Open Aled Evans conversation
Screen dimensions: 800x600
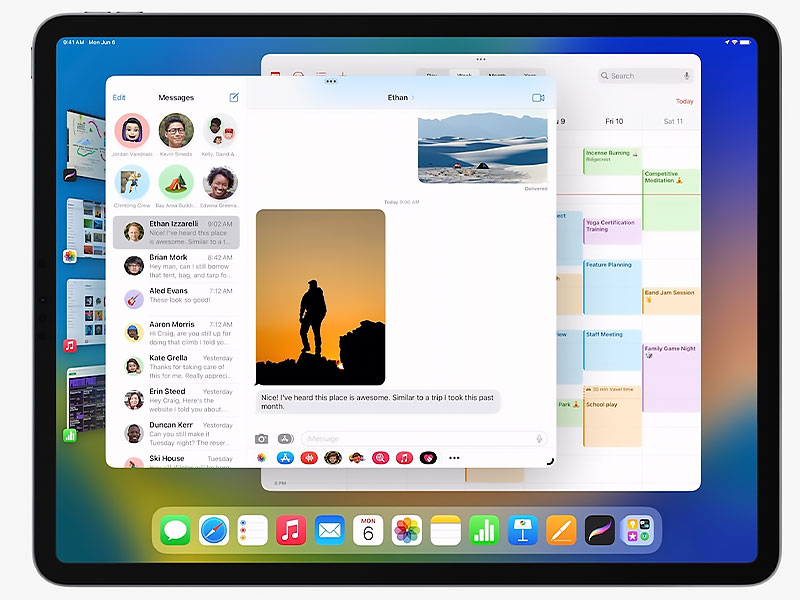coord(176,299)
